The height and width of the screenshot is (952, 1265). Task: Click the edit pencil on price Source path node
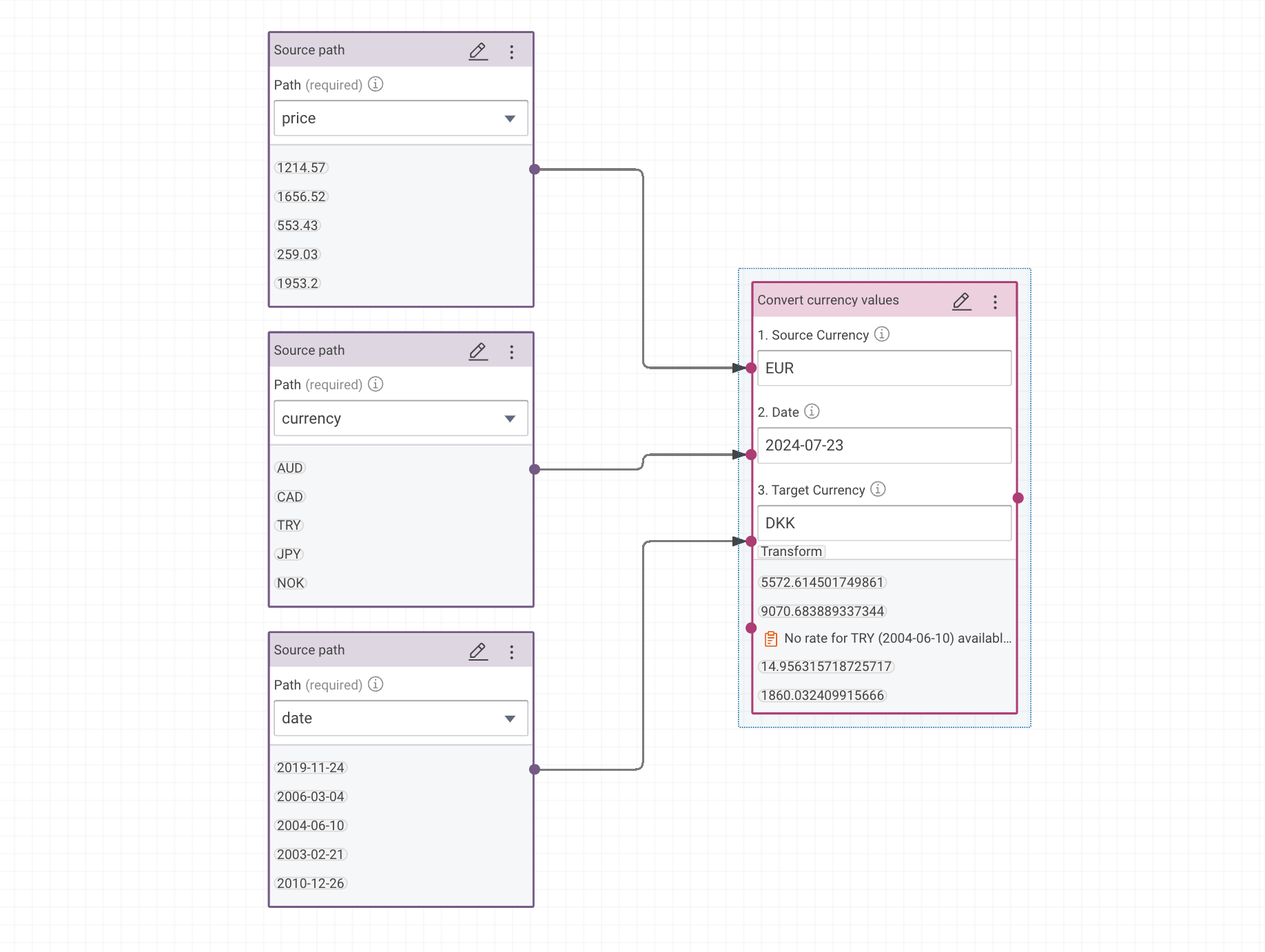point(478,52)
